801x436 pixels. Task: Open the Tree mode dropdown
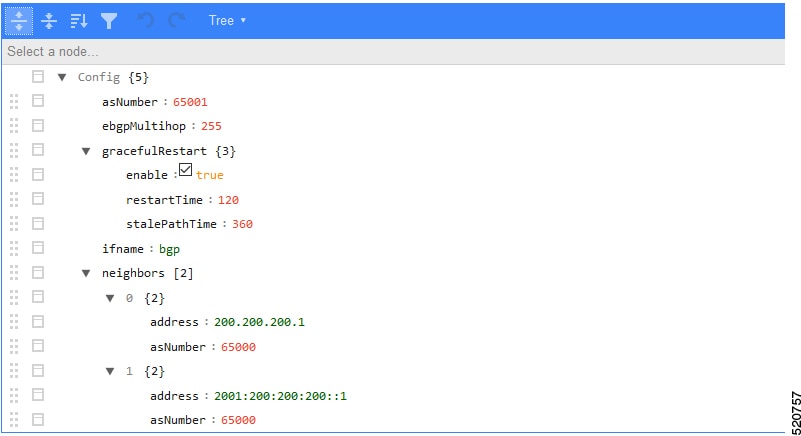tap(227, 20)
